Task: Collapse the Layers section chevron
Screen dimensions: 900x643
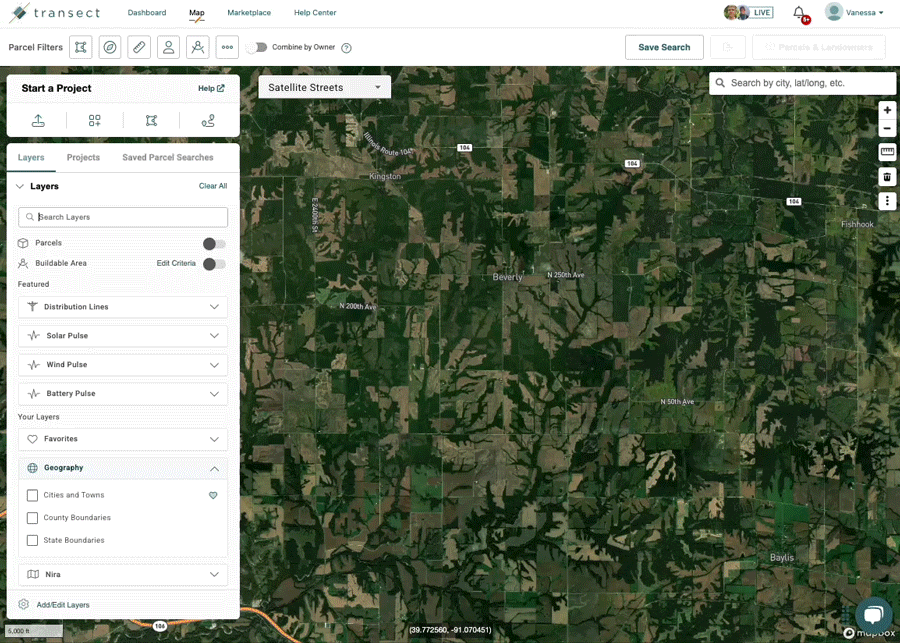Action: click(20, 186)
